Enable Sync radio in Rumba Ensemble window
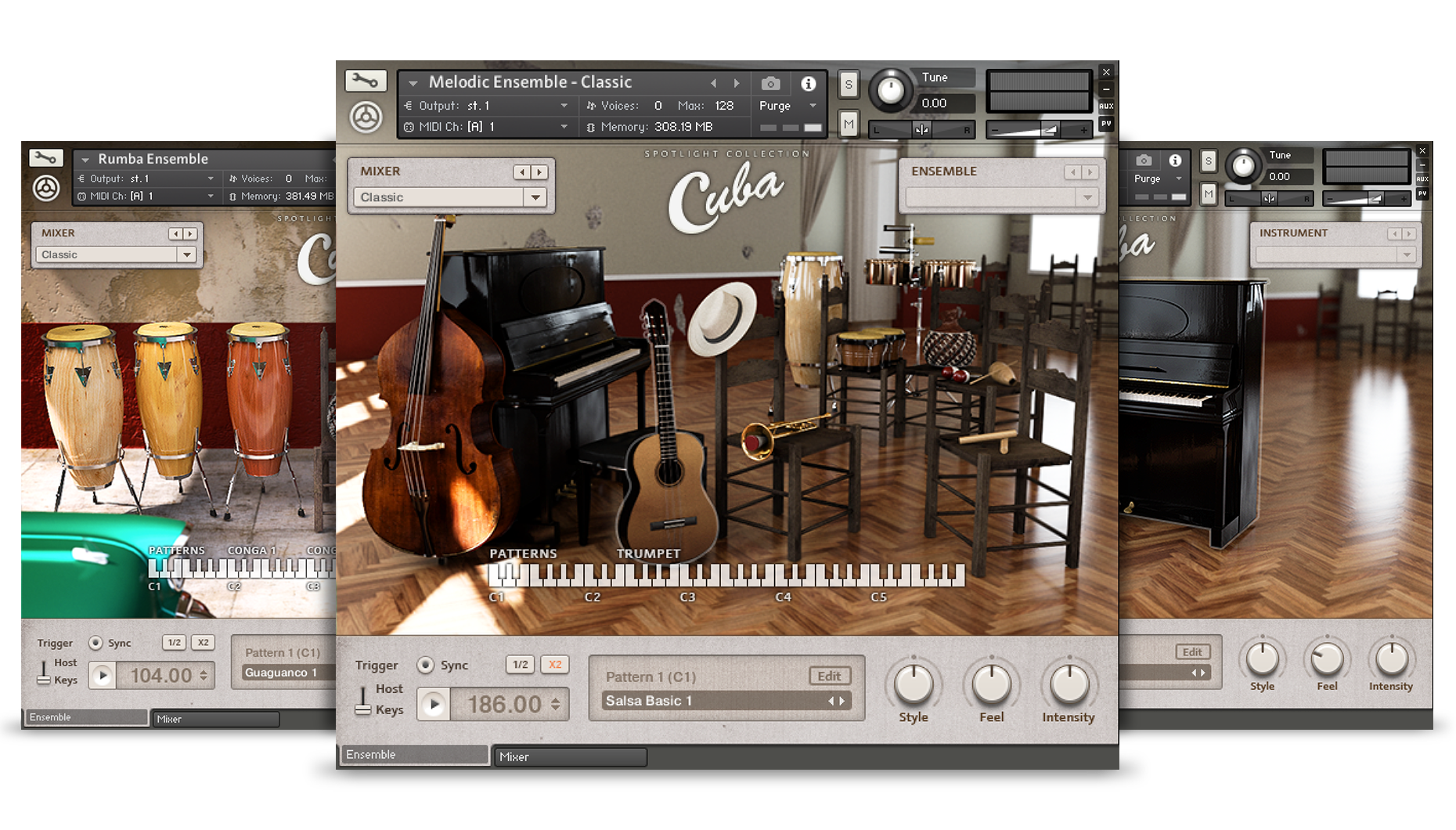Image resolution: width=1456 pixels, height=830 pixels. pyautogui.click(x=96, y=643)
